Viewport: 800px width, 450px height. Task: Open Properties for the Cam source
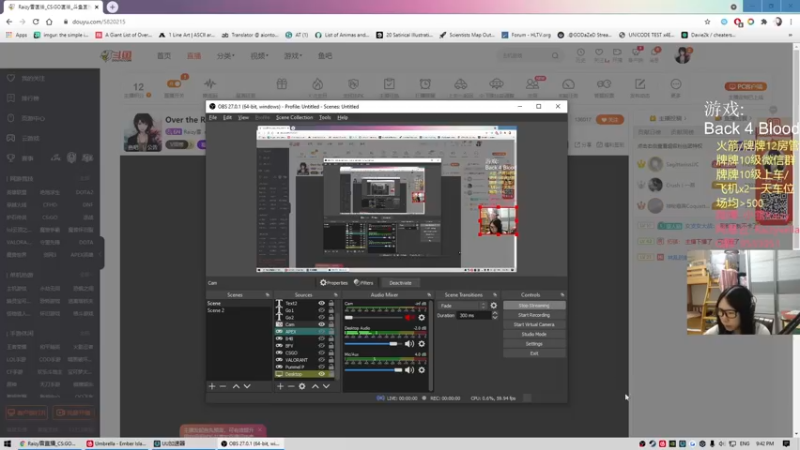pyautogui.click(x=334, y=283)
